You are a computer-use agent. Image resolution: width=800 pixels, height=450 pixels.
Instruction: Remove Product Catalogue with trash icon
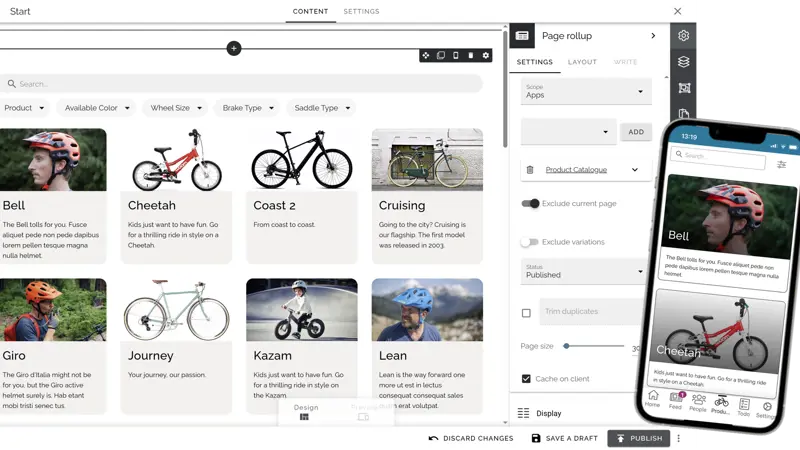[x=530, y=170]
